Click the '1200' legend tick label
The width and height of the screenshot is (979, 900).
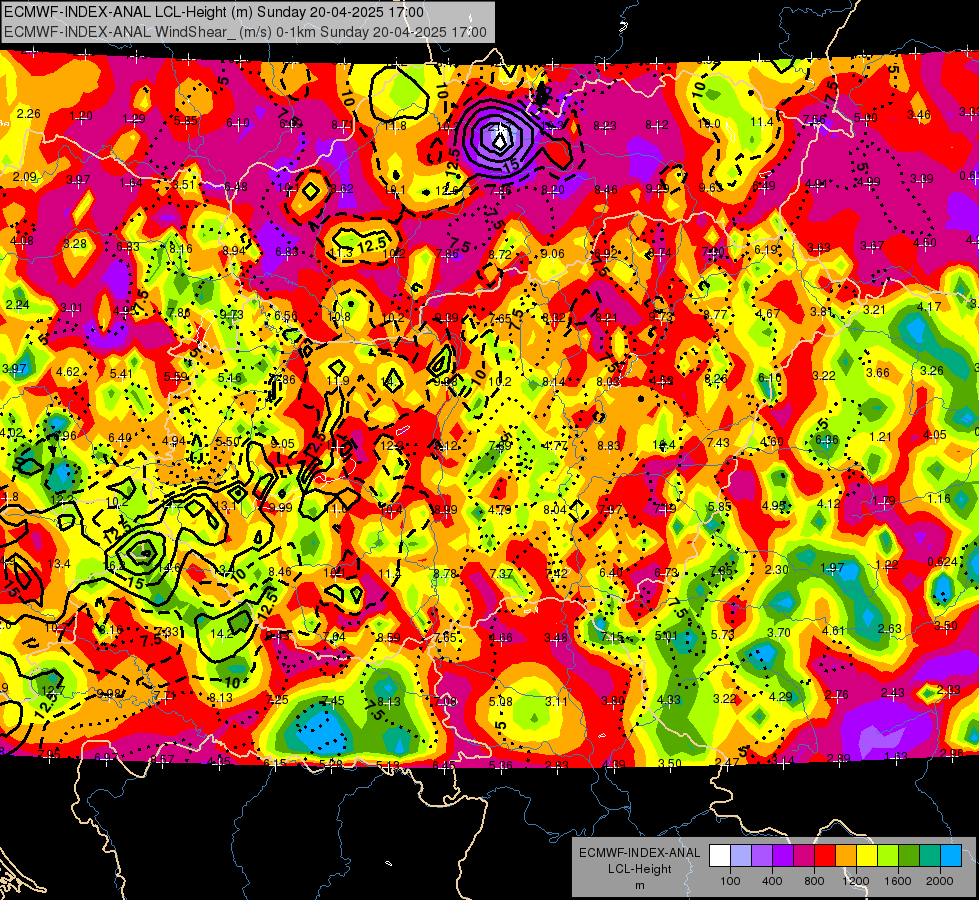click(x=856, y=881)
